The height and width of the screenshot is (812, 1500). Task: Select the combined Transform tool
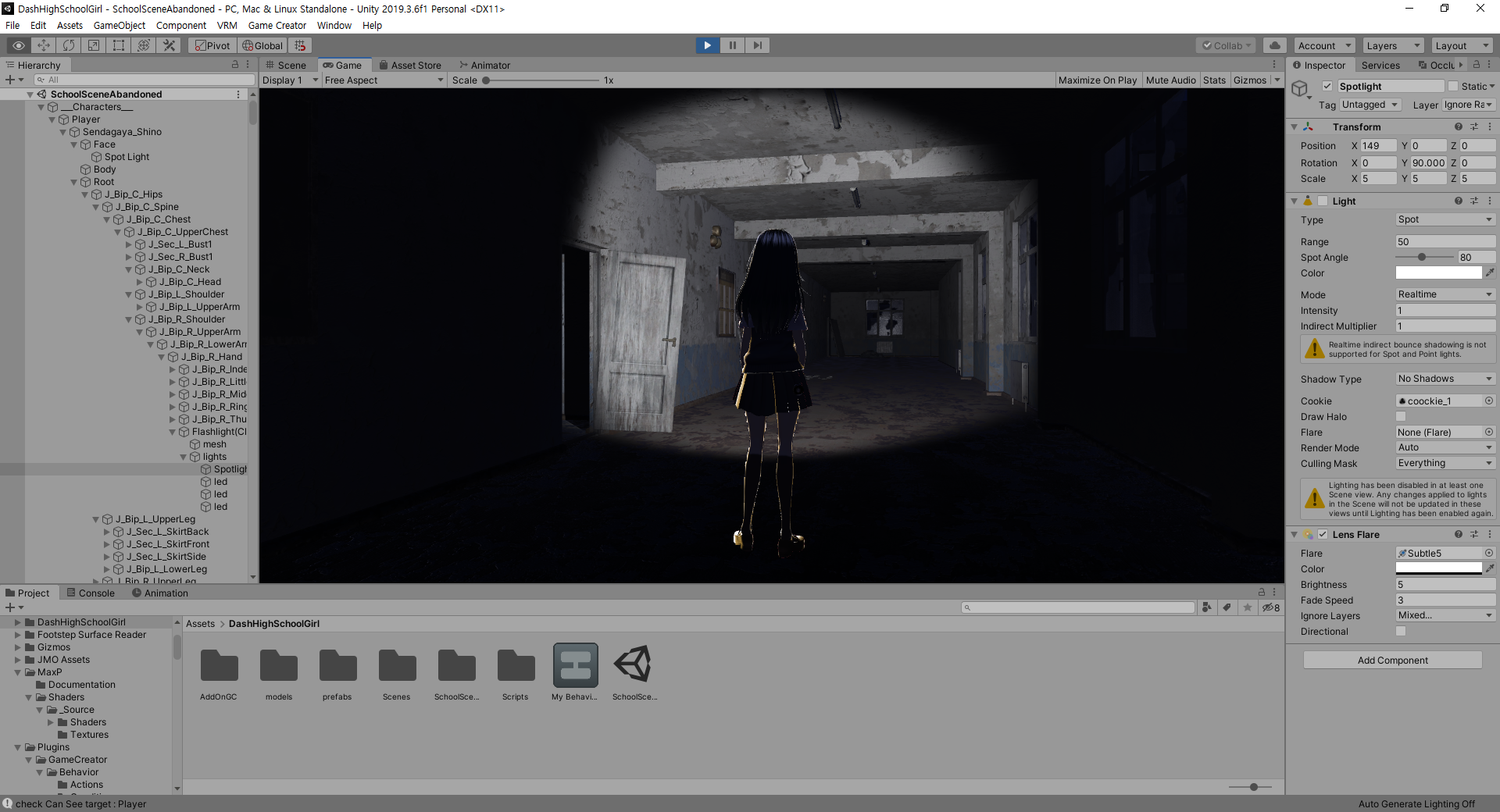point(144,45)
